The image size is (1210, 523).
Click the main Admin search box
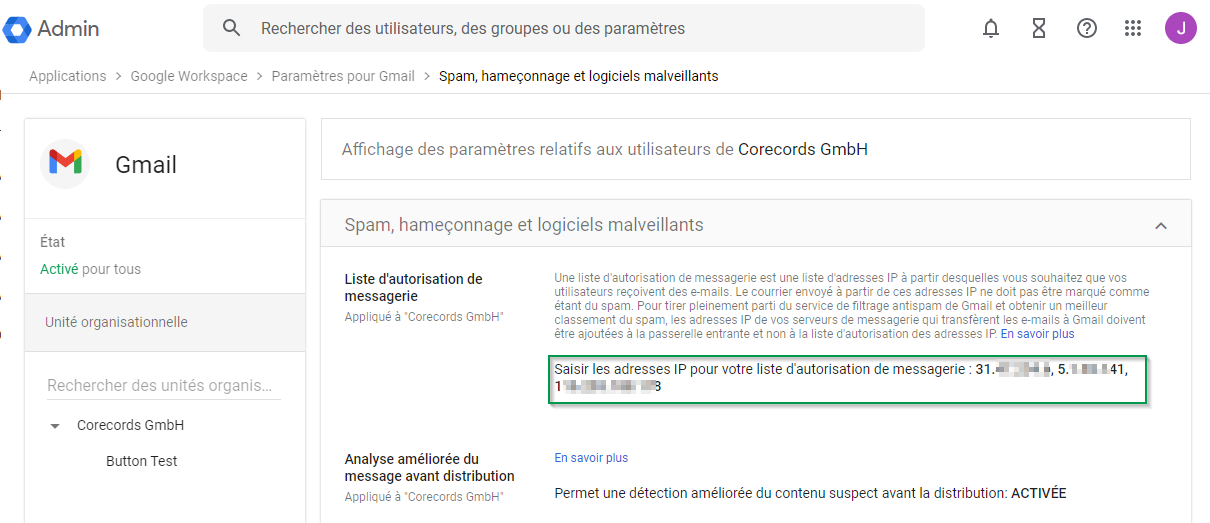point(580,28)
